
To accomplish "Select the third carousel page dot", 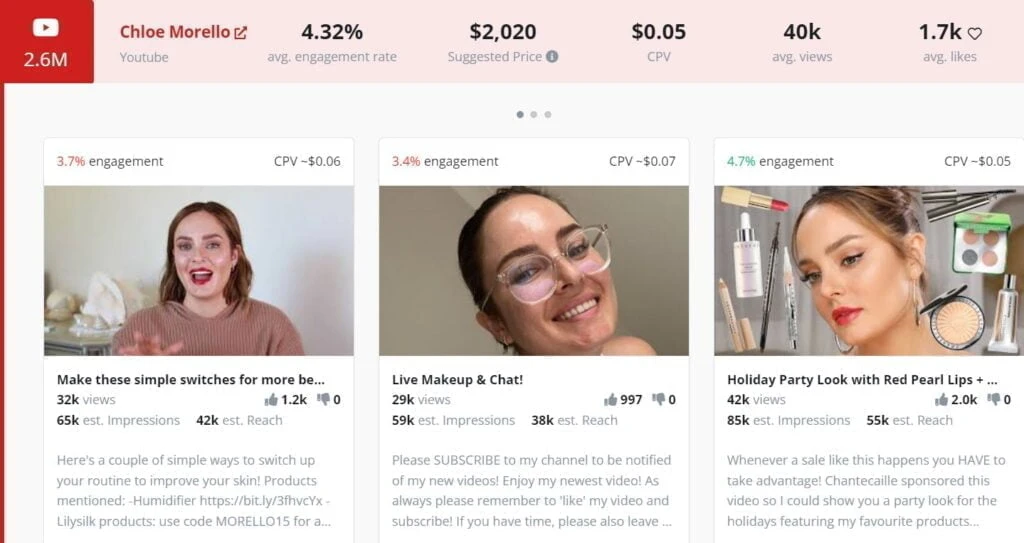I will point(548,114).
